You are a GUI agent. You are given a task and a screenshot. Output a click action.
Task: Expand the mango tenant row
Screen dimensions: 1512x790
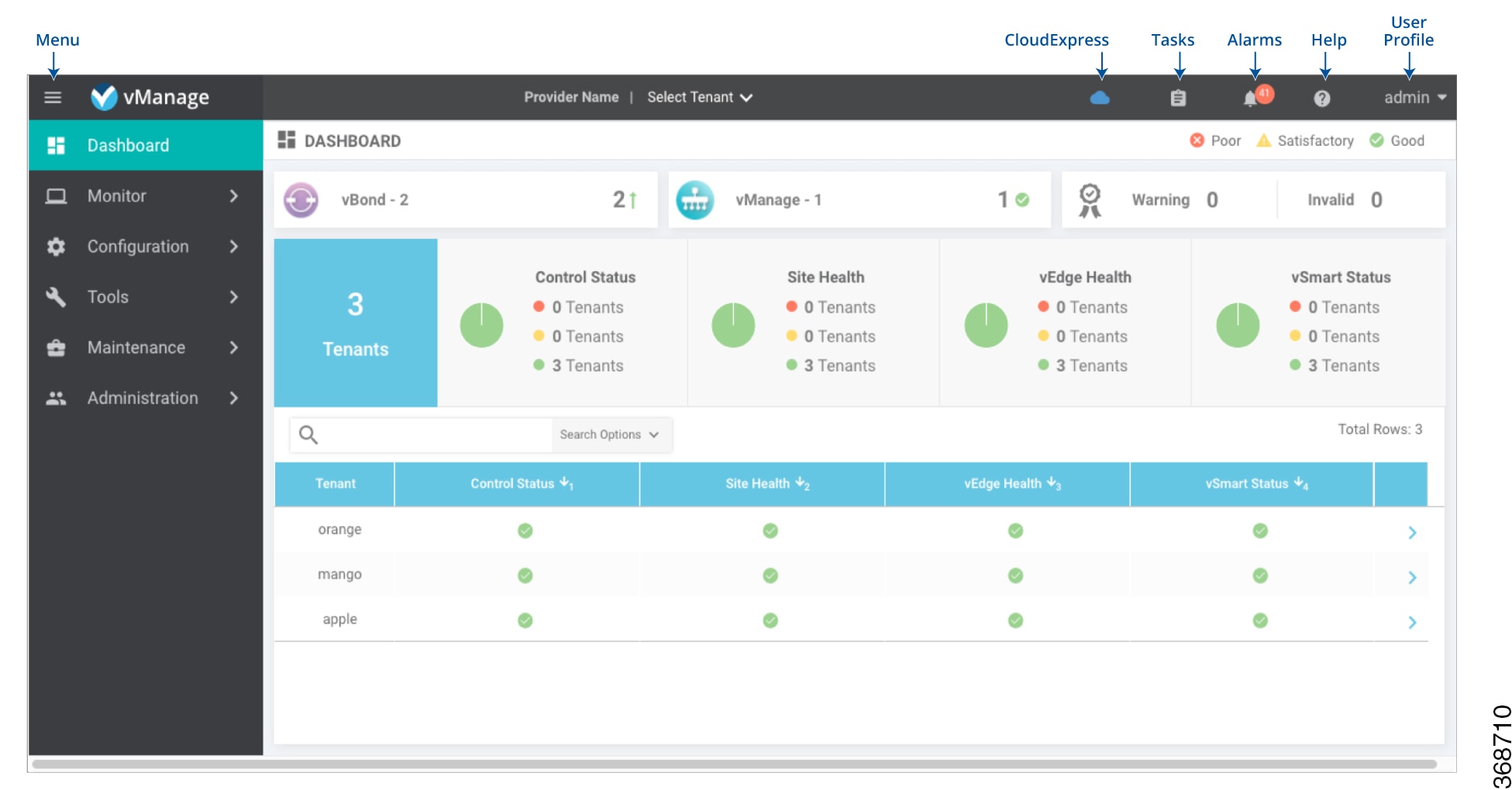[x=1413, y=577]
